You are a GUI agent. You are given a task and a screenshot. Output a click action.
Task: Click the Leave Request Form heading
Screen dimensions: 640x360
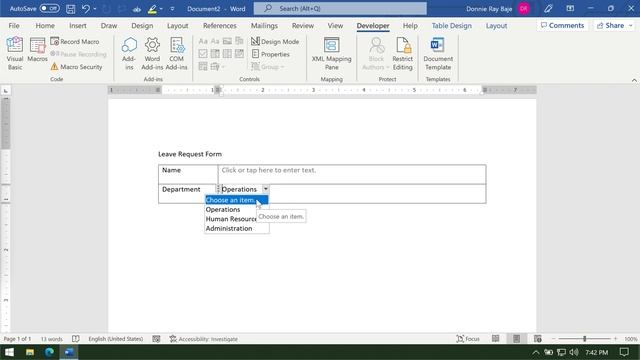[190, 154]
